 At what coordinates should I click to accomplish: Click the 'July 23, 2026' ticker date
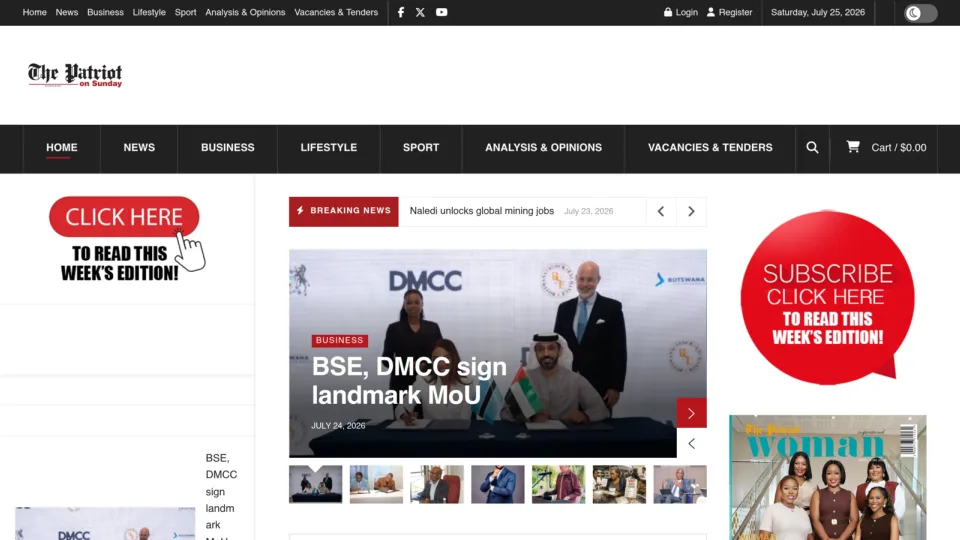coord(588,211)
